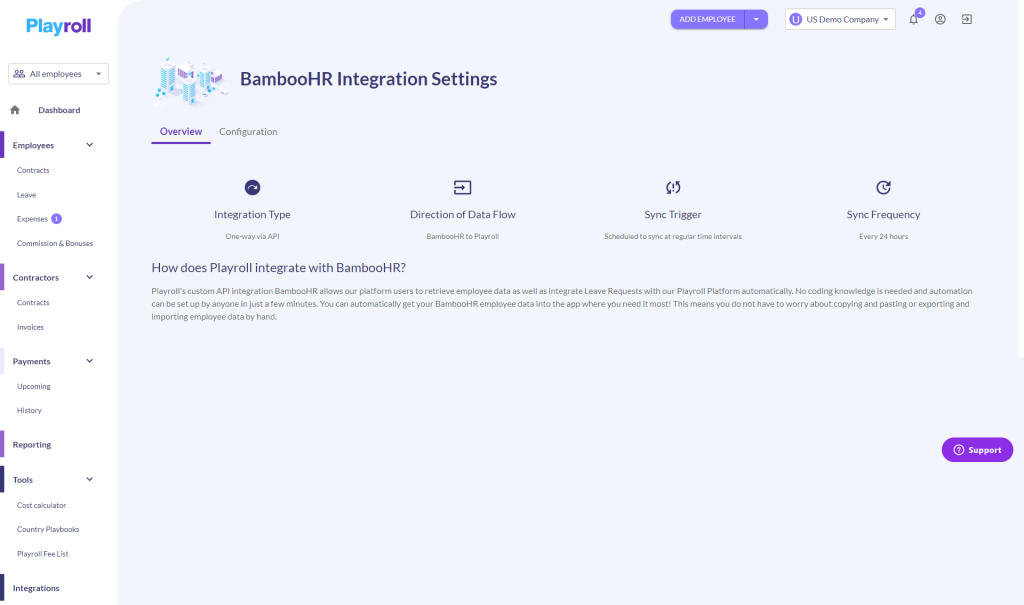Click the sign out icon
Viewport: 1024px width, 605px height.
tap(966, 18)
